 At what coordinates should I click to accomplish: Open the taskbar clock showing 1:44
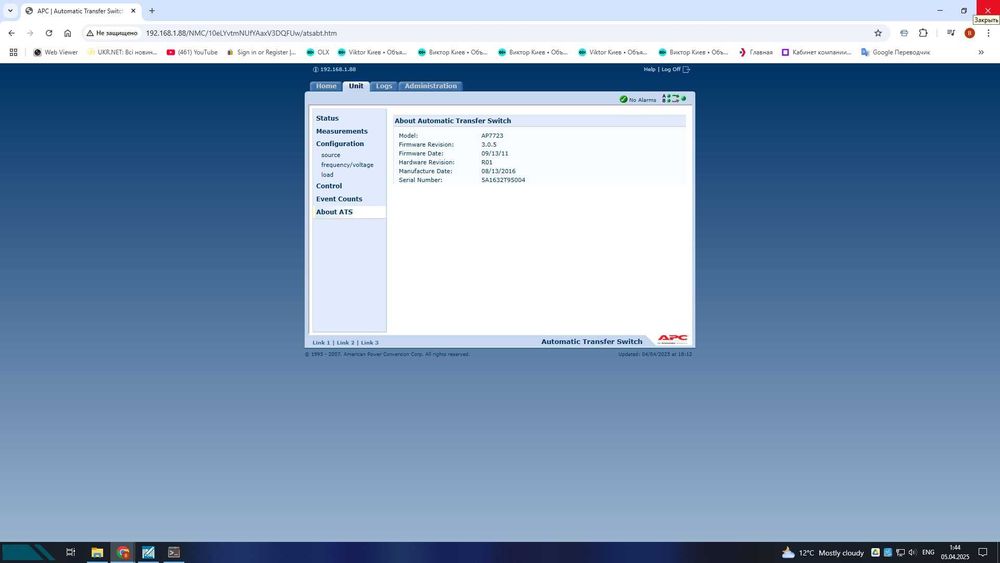(955, 552)
